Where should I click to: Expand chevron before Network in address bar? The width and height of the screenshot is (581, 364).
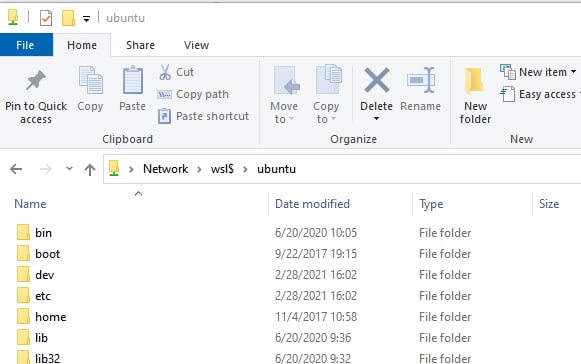coord(131,169)
